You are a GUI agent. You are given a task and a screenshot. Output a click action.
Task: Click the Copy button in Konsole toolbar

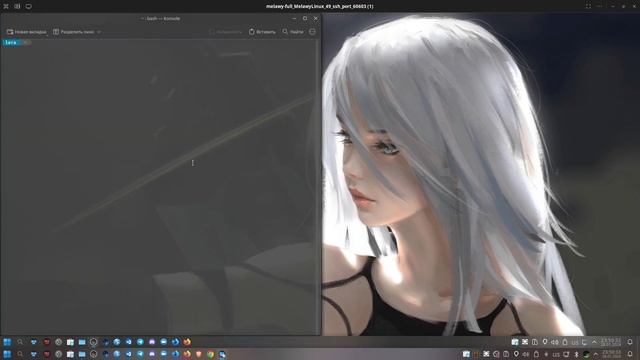(x=225, y=32)
